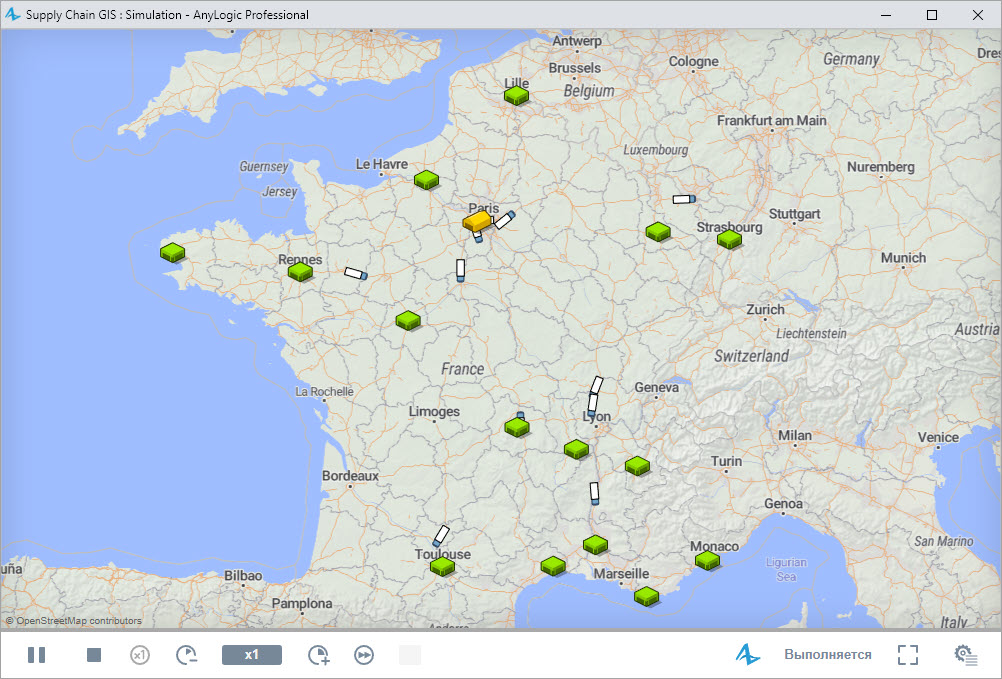Minimize the AnyLogic simulation window
Screen dimensions: 1002x679
tap(886, 15)
